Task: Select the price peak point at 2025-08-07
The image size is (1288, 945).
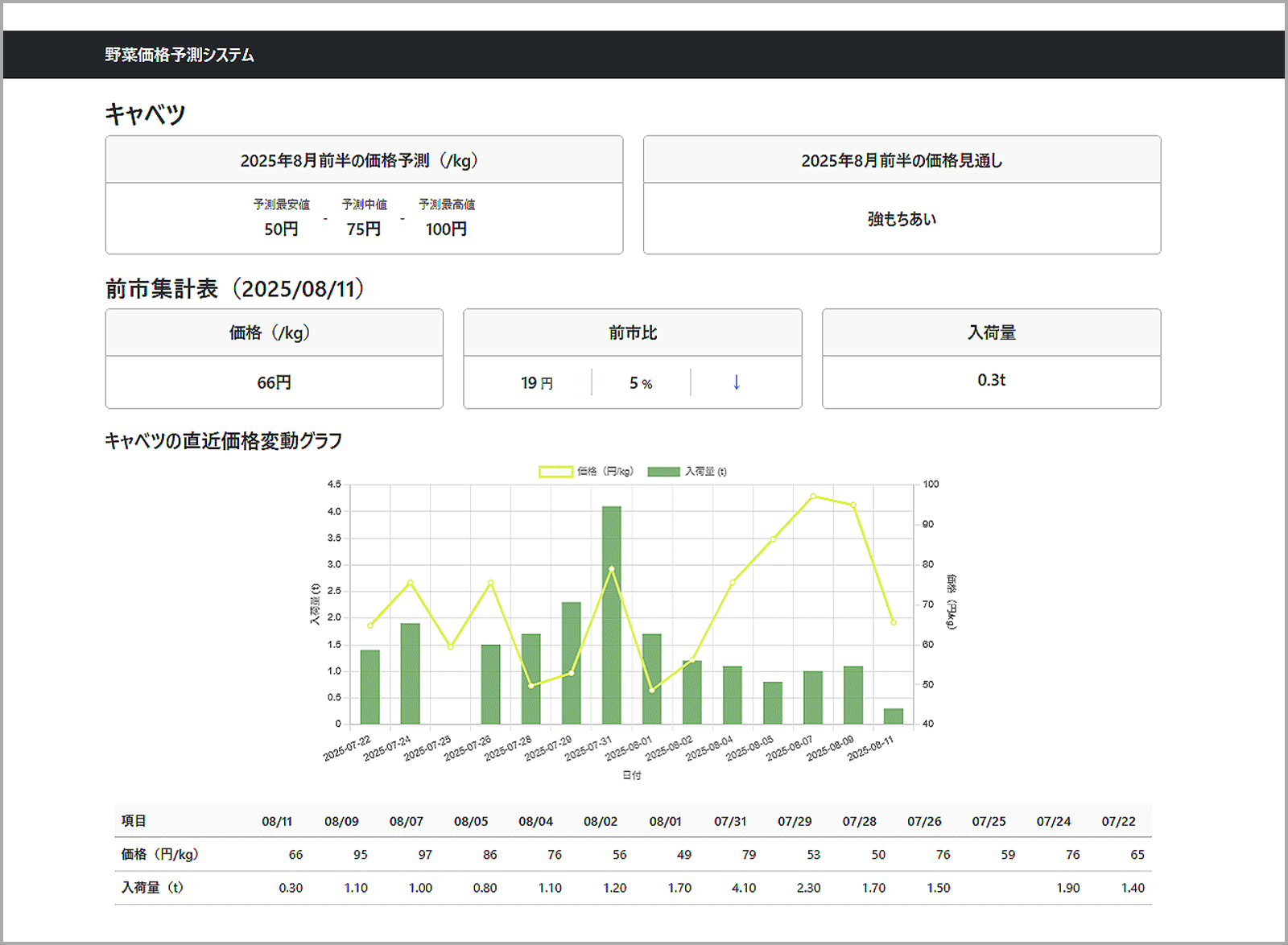Action: [813, 497]
